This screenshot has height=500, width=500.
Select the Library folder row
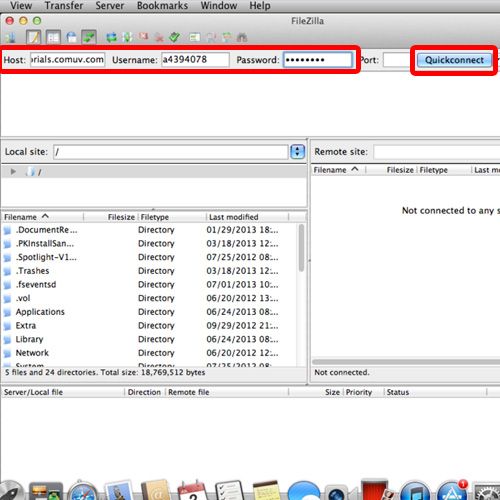coord(149,339)
